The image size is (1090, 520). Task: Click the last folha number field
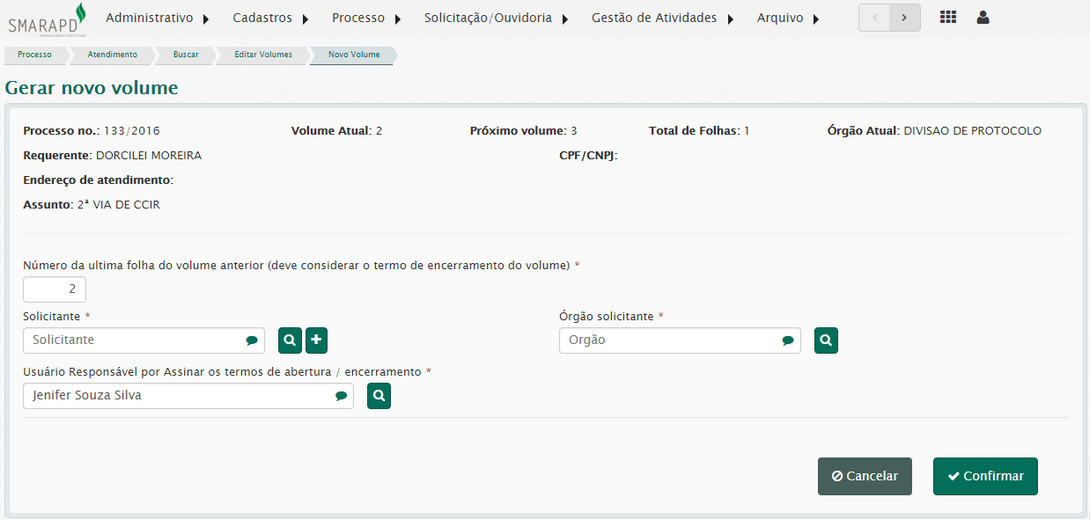tap(54, 290)
